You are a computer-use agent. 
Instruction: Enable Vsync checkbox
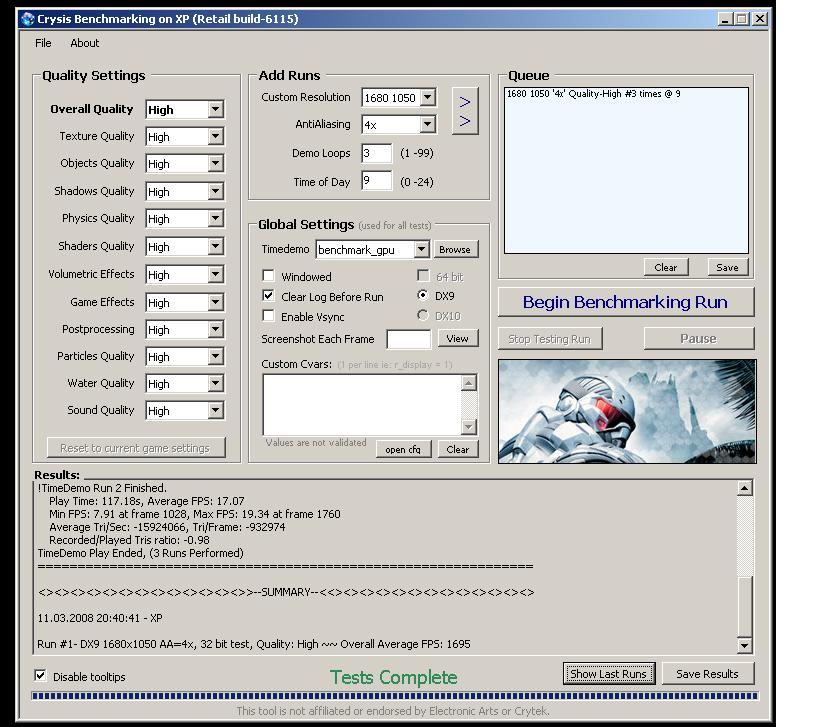pyautogui.click(x=268, y=316)
